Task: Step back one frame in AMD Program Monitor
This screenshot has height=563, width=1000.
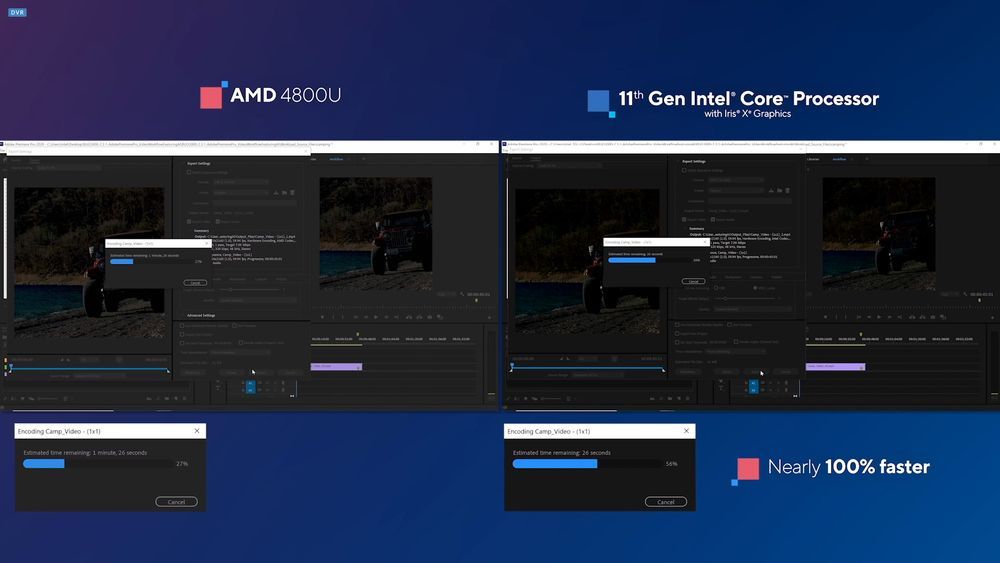Action: click(366, 317)
